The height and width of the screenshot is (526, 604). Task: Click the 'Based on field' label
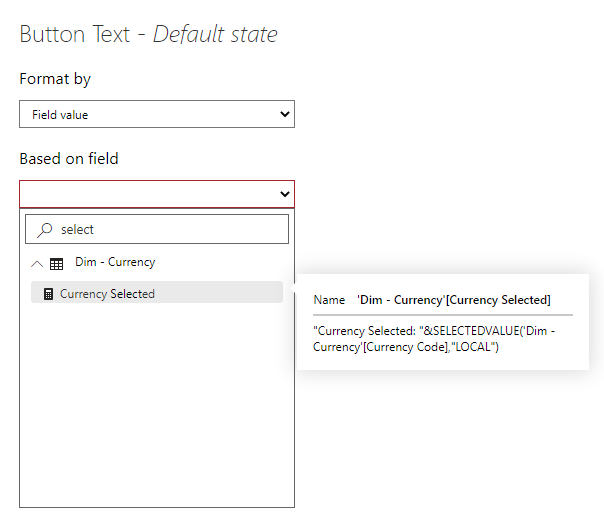pos(69,159)
